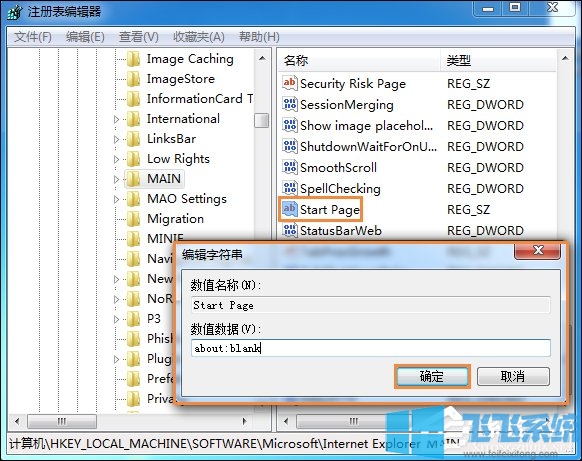Select the ImageStore folder icon
This screenshot has height=461, width=582.
tap(133, 79)
